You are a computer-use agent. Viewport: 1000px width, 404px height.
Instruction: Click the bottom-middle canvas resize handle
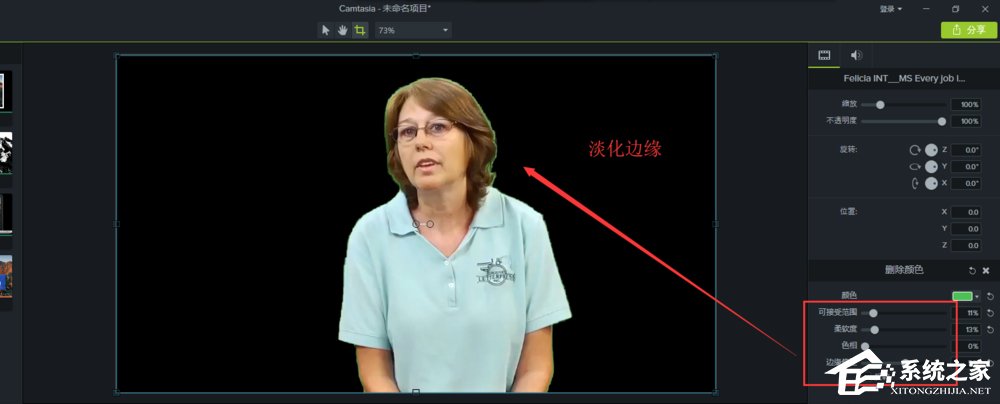[416, 391]
